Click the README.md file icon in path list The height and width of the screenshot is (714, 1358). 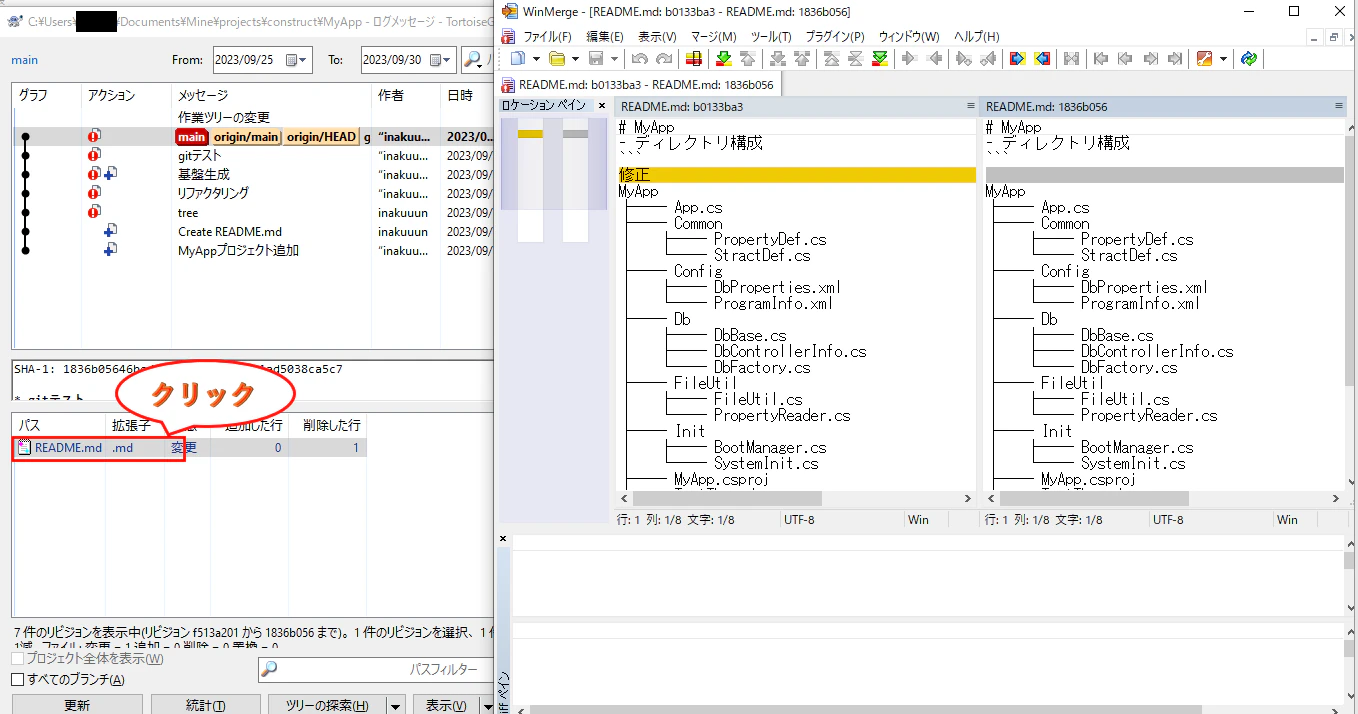[x=25, y=448]
